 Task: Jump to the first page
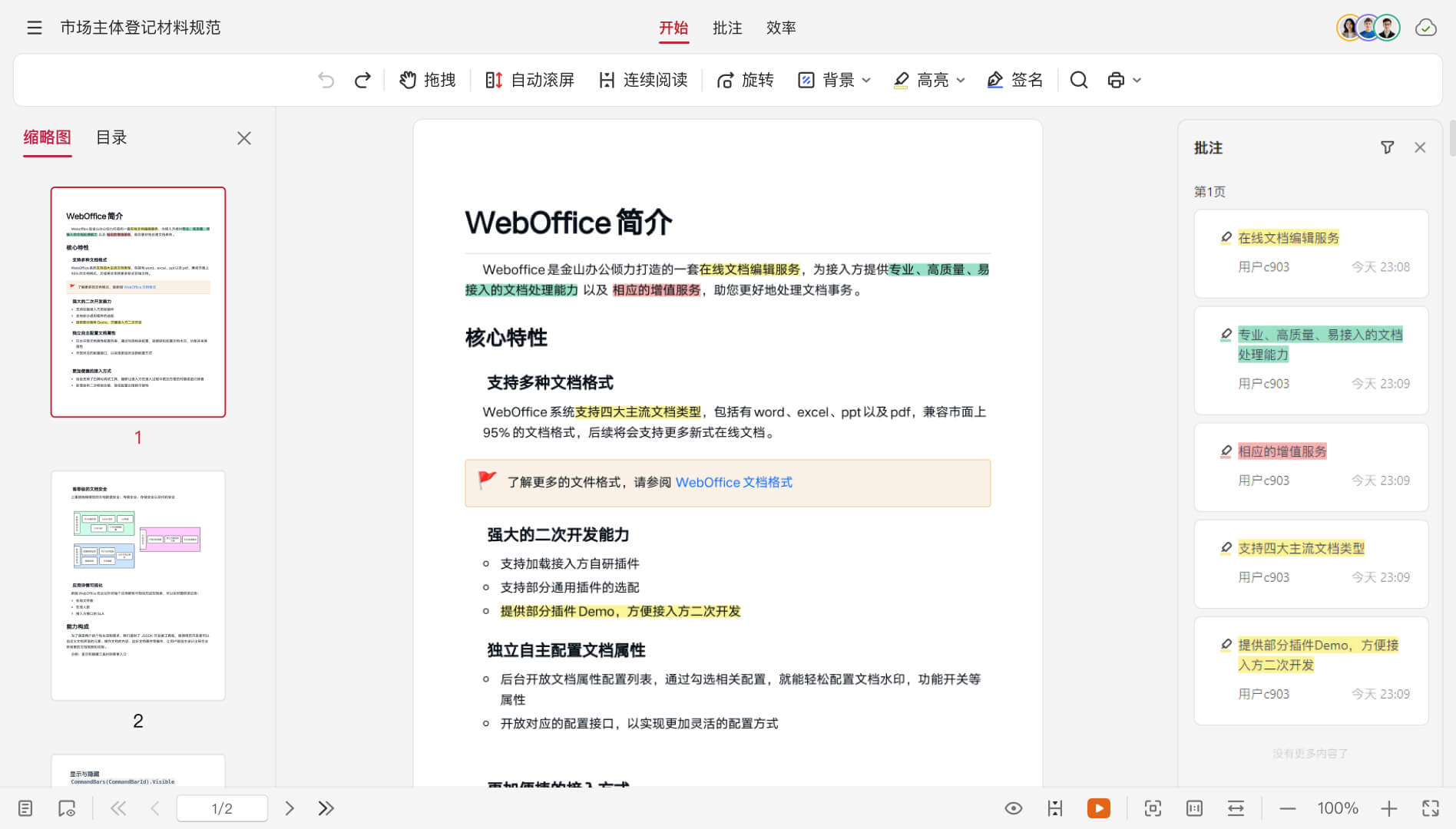tap(118, 808)
